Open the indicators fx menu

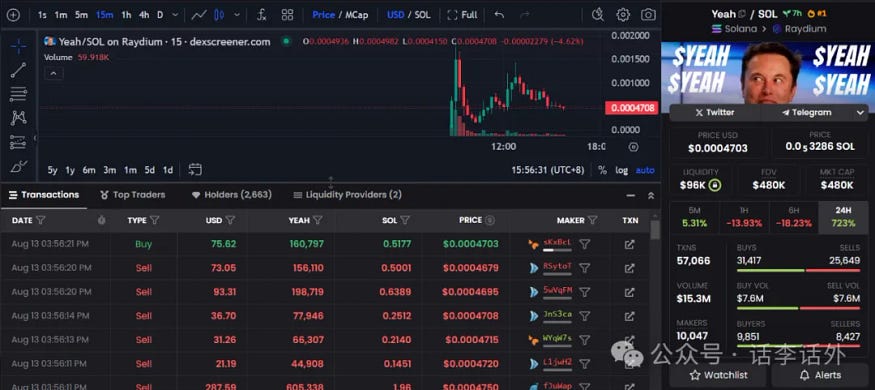click(262, 15)
